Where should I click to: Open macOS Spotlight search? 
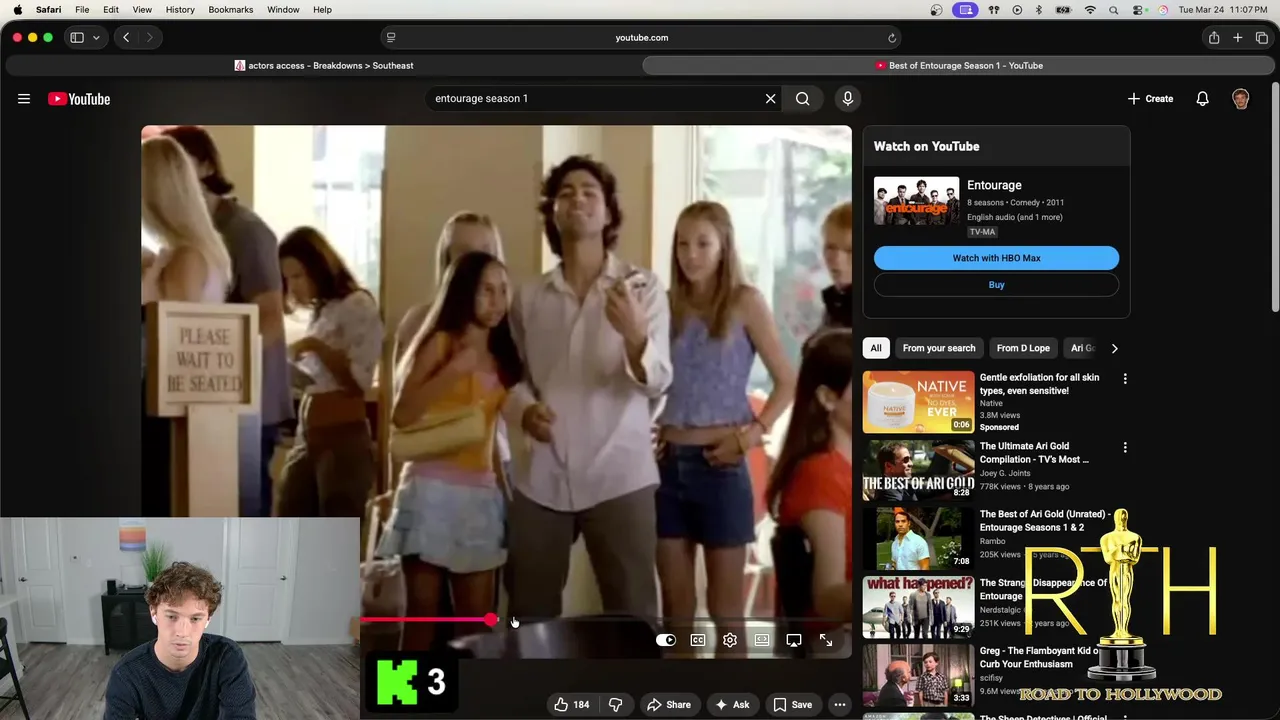tap(1116, 10)
